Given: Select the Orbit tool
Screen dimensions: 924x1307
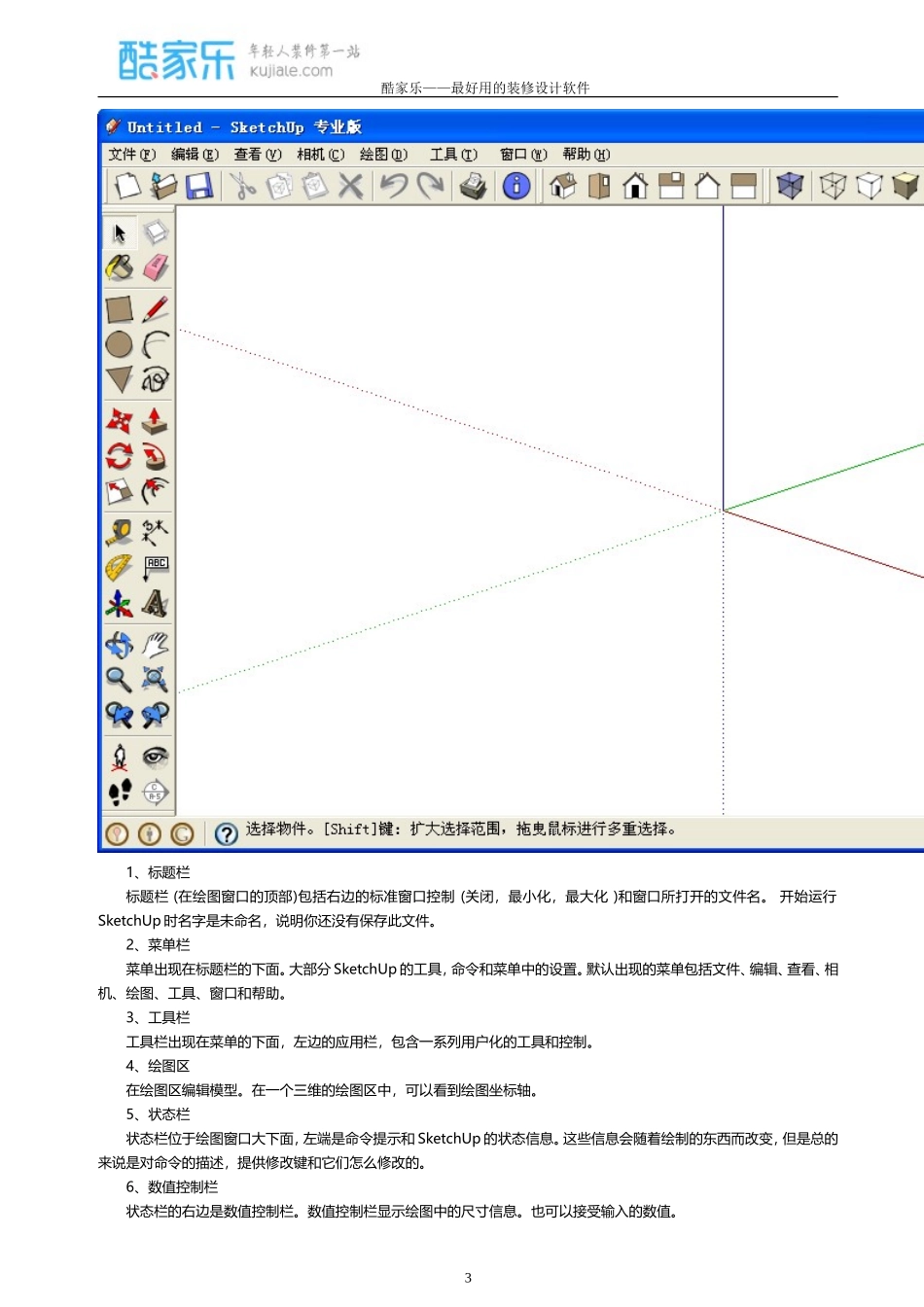Looking at the screenshot, I should pos(120,645).
